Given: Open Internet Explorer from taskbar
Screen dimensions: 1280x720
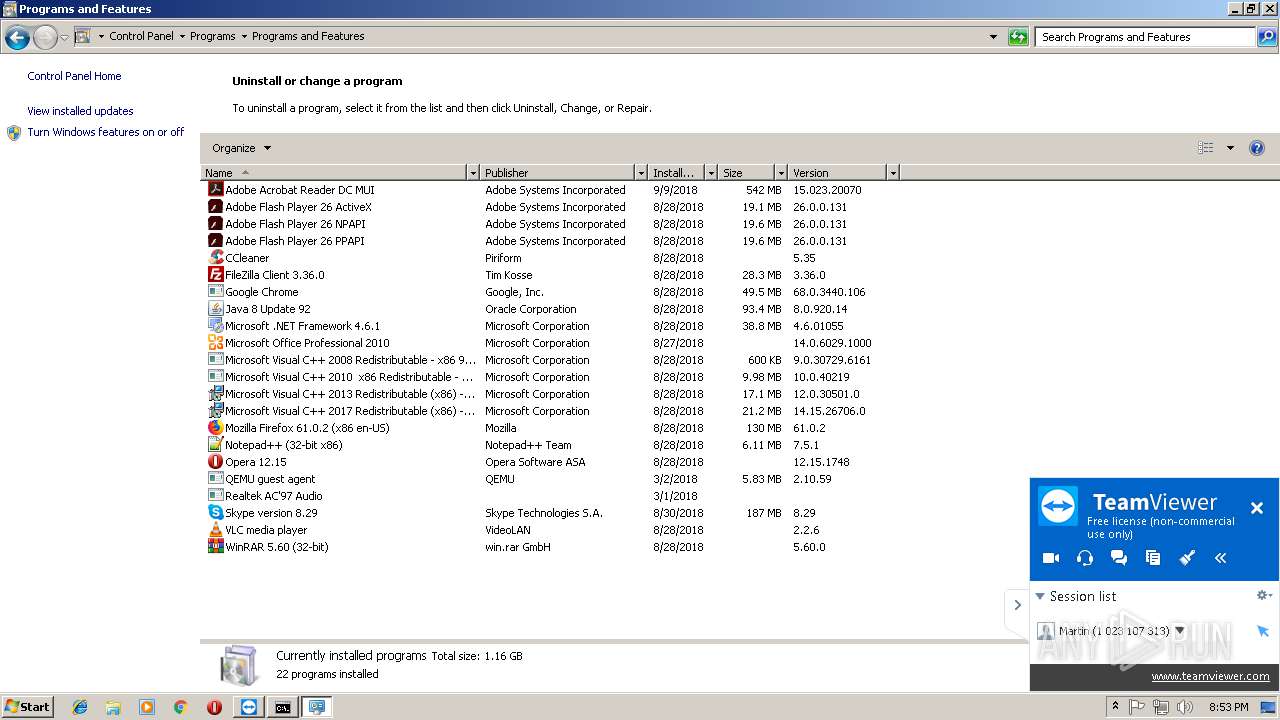Looking at the screenshot, I should coord(80,707).
